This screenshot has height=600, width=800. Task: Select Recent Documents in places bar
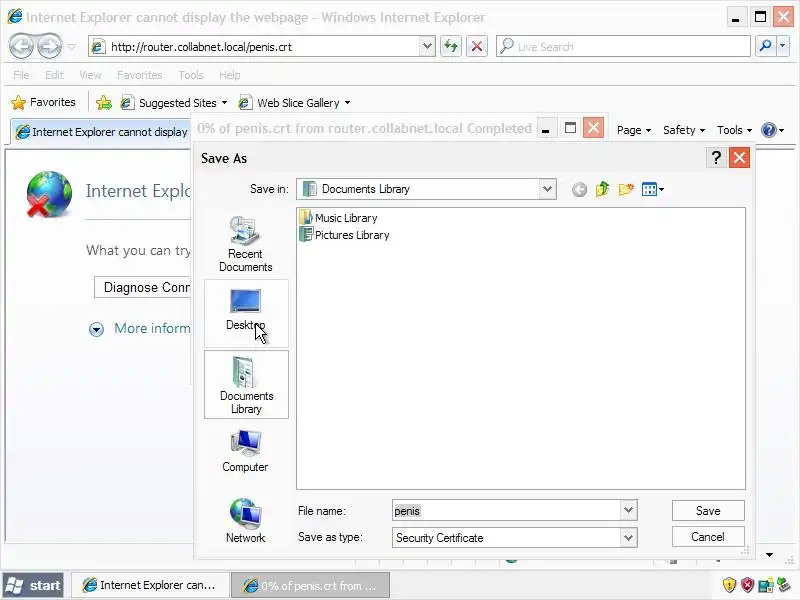[x=245, y=244]
